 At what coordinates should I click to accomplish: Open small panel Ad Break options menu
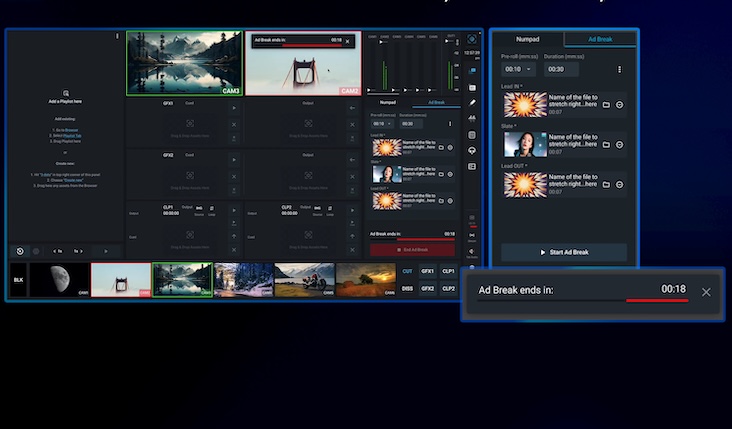450,124
